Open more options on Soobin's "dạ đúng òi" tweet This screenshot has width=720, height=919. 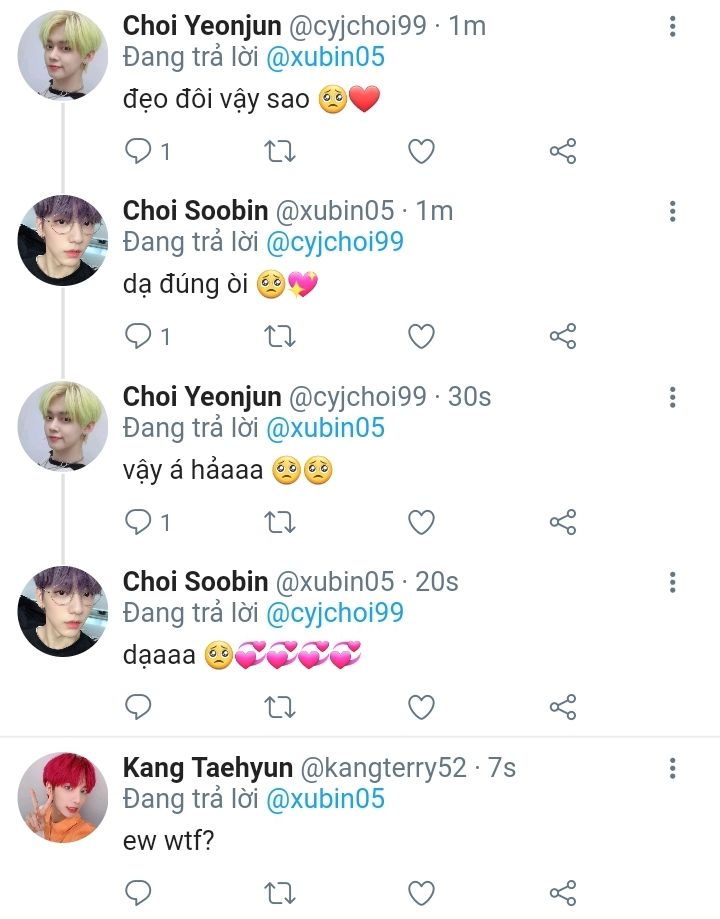673,211
